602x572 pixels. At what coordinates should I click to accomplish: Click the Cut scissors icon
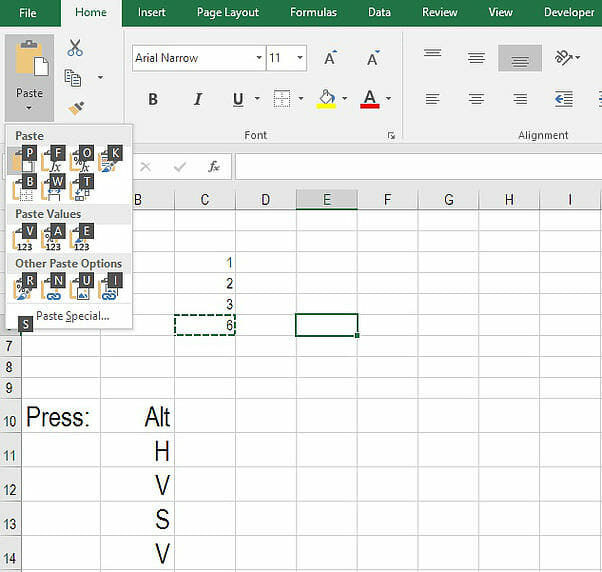tap(75, 48)
